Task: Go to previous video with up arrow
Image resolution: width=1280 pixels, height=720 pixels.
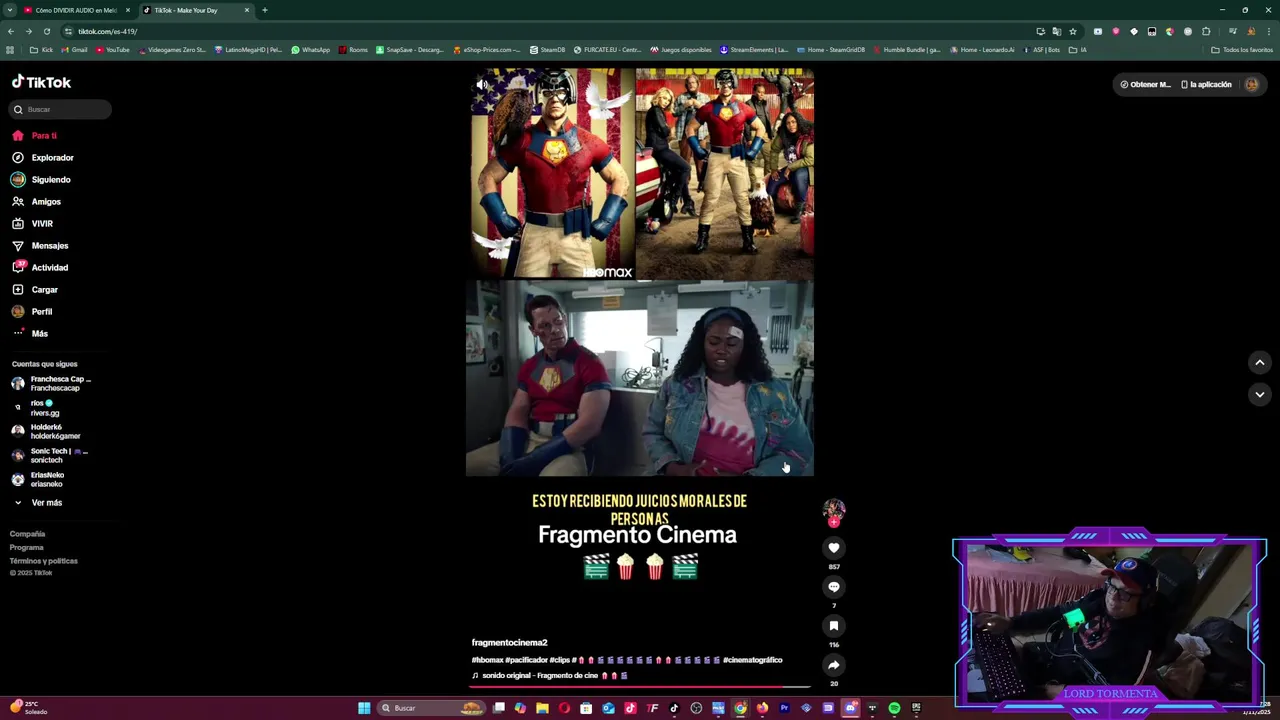Action: [x=1259, y=362]
